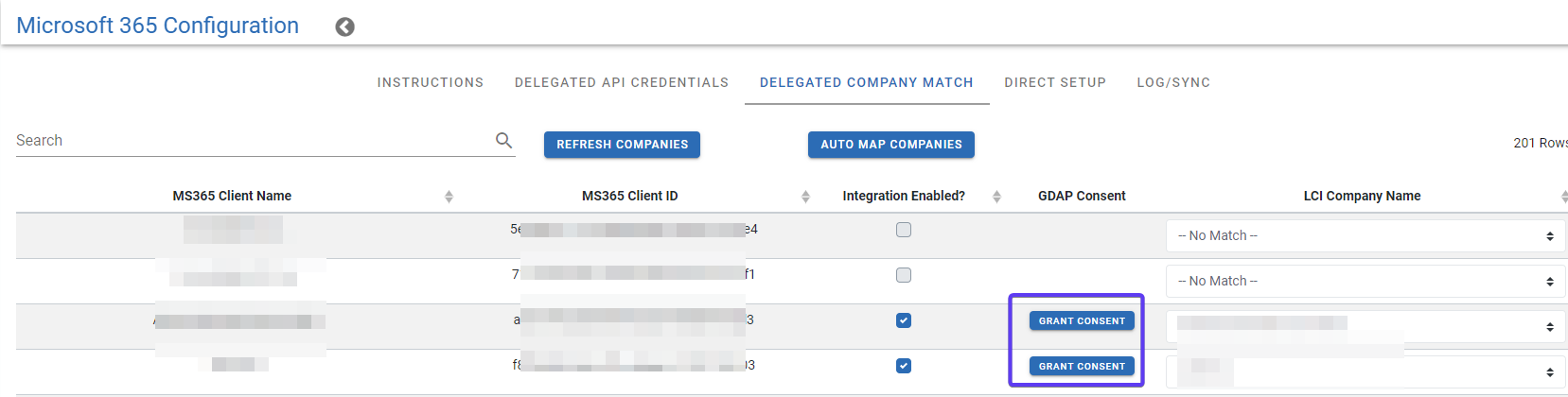The height and width of the screenshot is (397, 1568).
Task: Click the search magnifier icon
Action: (x=503, y=140)
